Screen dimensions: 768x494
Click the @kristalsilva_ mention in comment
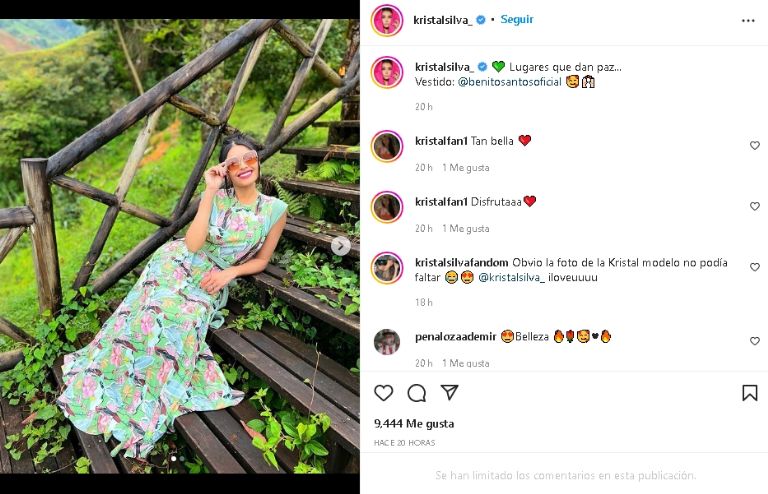(x=512, y=277)
